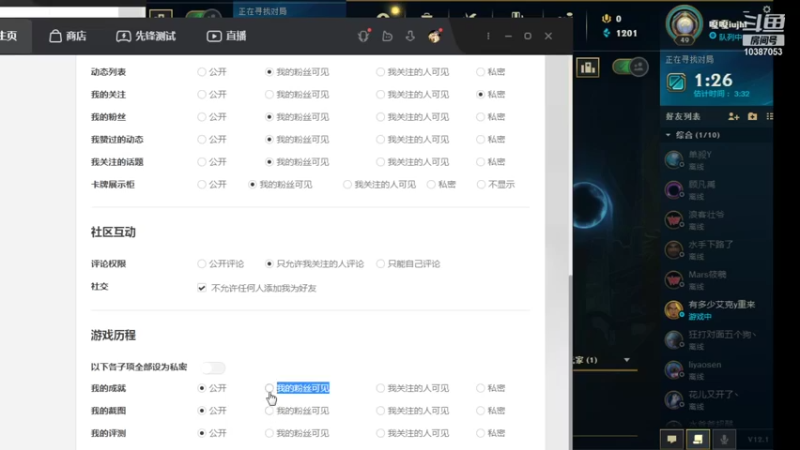The height and width of the screenshot is (450, 800).
Task: Set 卡牌展示柜 to 我关注的人可见
Action: 347,184
